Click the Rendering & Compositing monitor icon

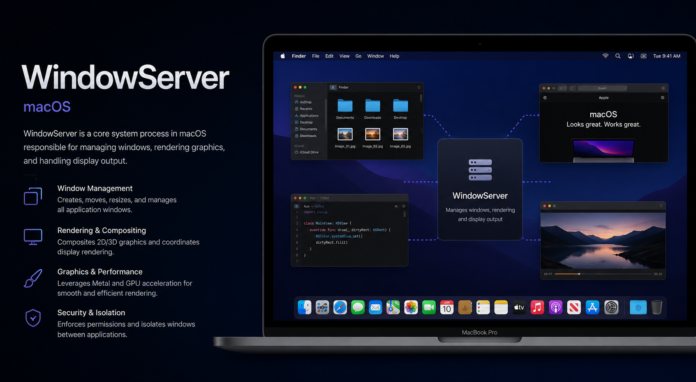33,237
